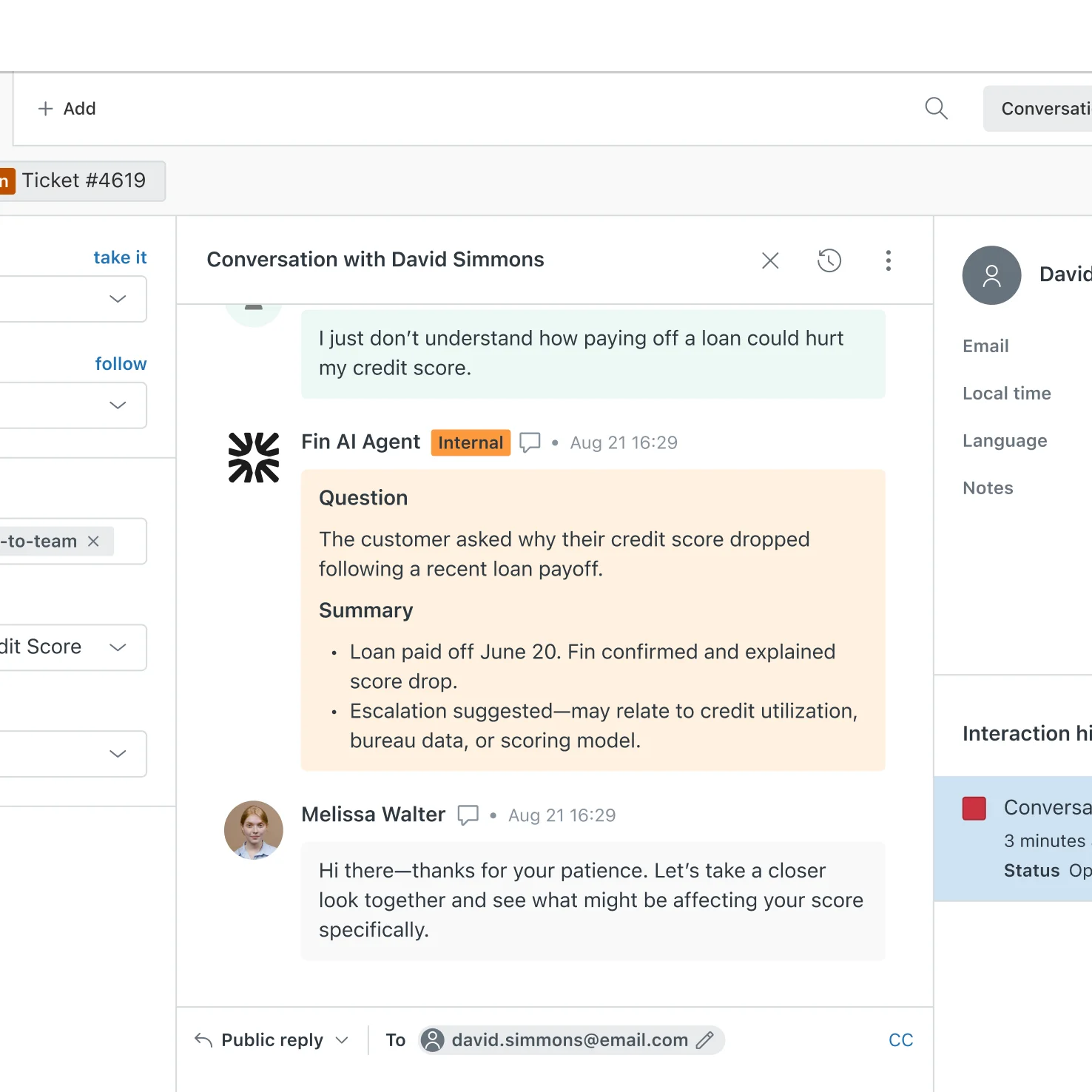Click the take it link
This screenshot has width=1092, height=1092.
[x=119, y=257]
